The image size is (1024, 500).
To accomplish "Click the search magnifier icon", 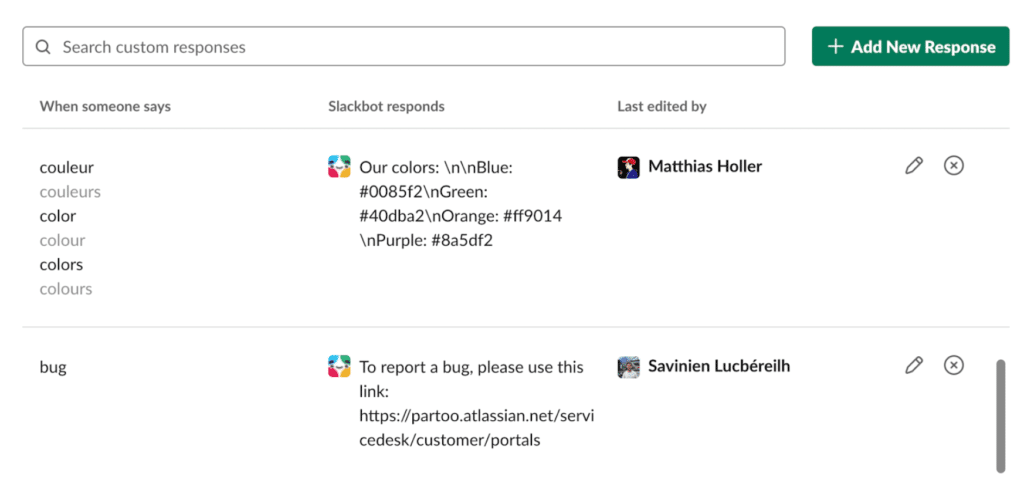I will 43,47.
